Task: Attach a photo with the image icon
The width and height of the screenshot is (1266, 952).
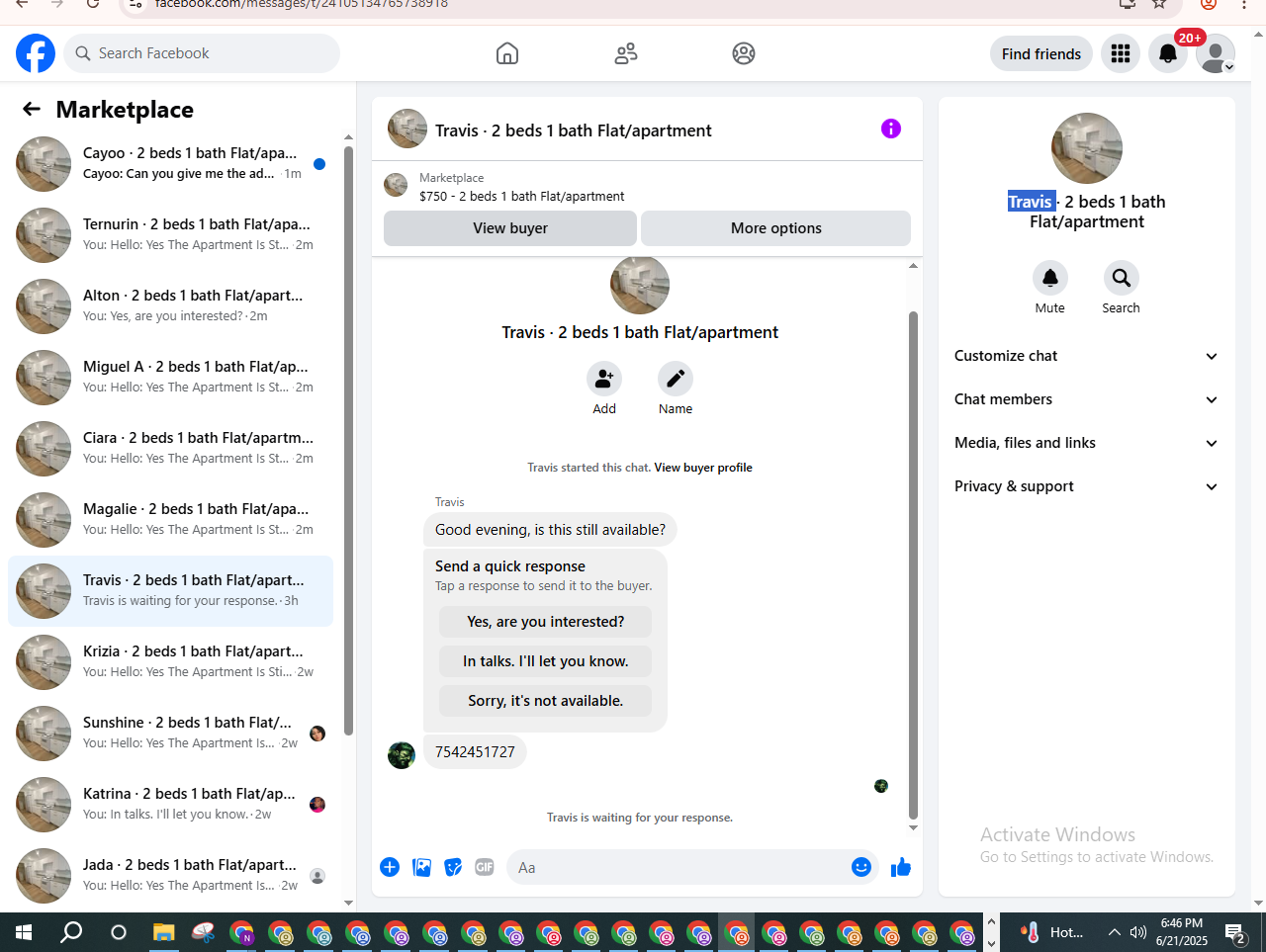Action: pyautogui.click(x=421, y=867)
